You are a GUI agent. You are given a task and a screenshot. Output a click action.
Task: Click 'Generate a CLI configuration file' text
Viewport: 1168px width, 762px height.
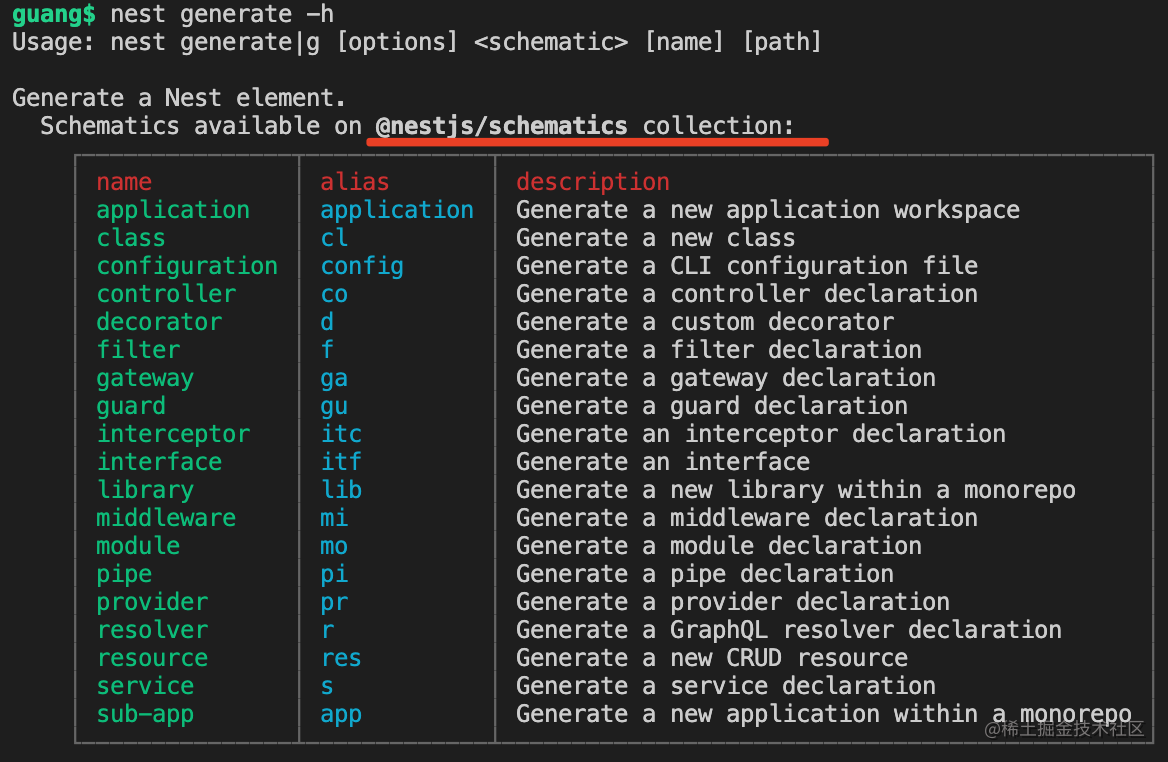(747, 267)
